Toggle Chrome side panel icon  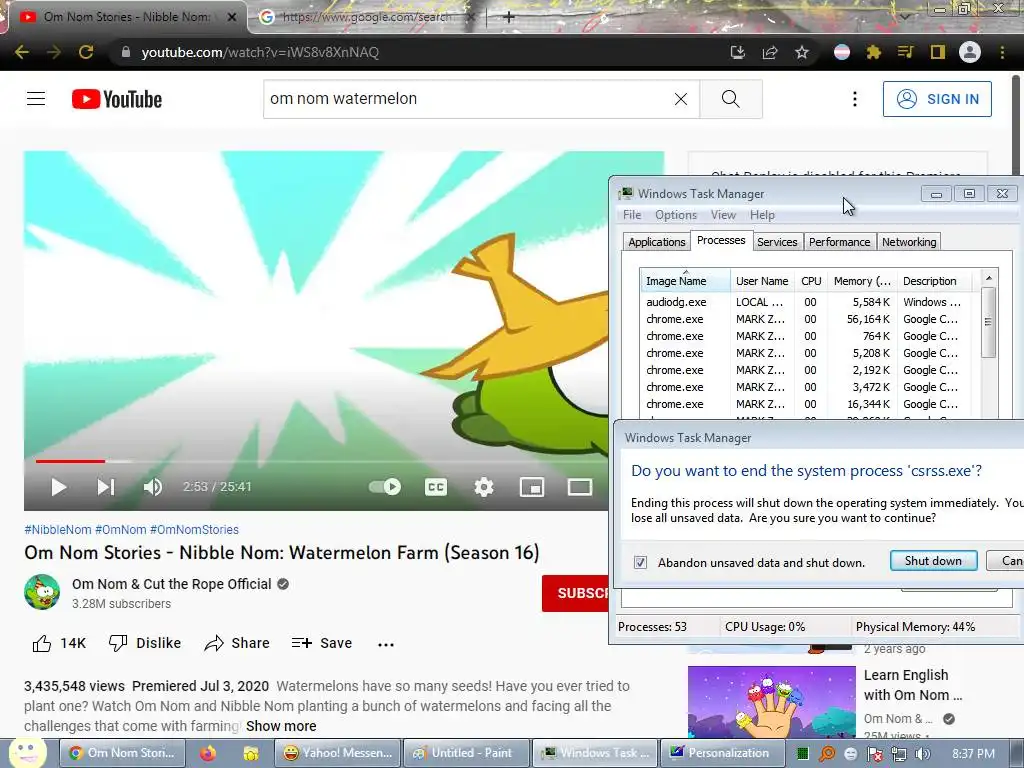pyautogui.click(x=938, y=52)
